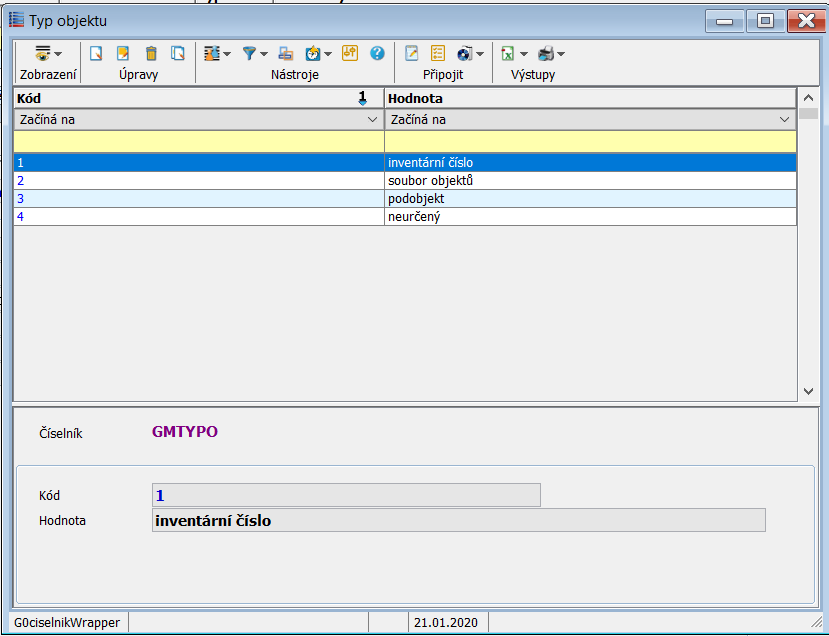Click the trash can delete icon
The image size is (829, 636).
tap(151, 53)
